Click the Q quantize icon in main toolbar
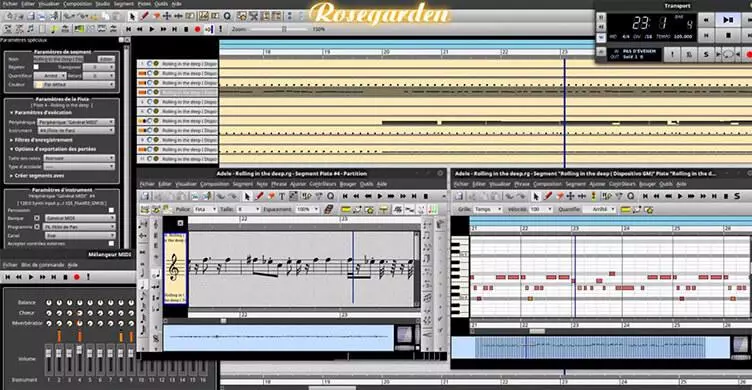 227,16
